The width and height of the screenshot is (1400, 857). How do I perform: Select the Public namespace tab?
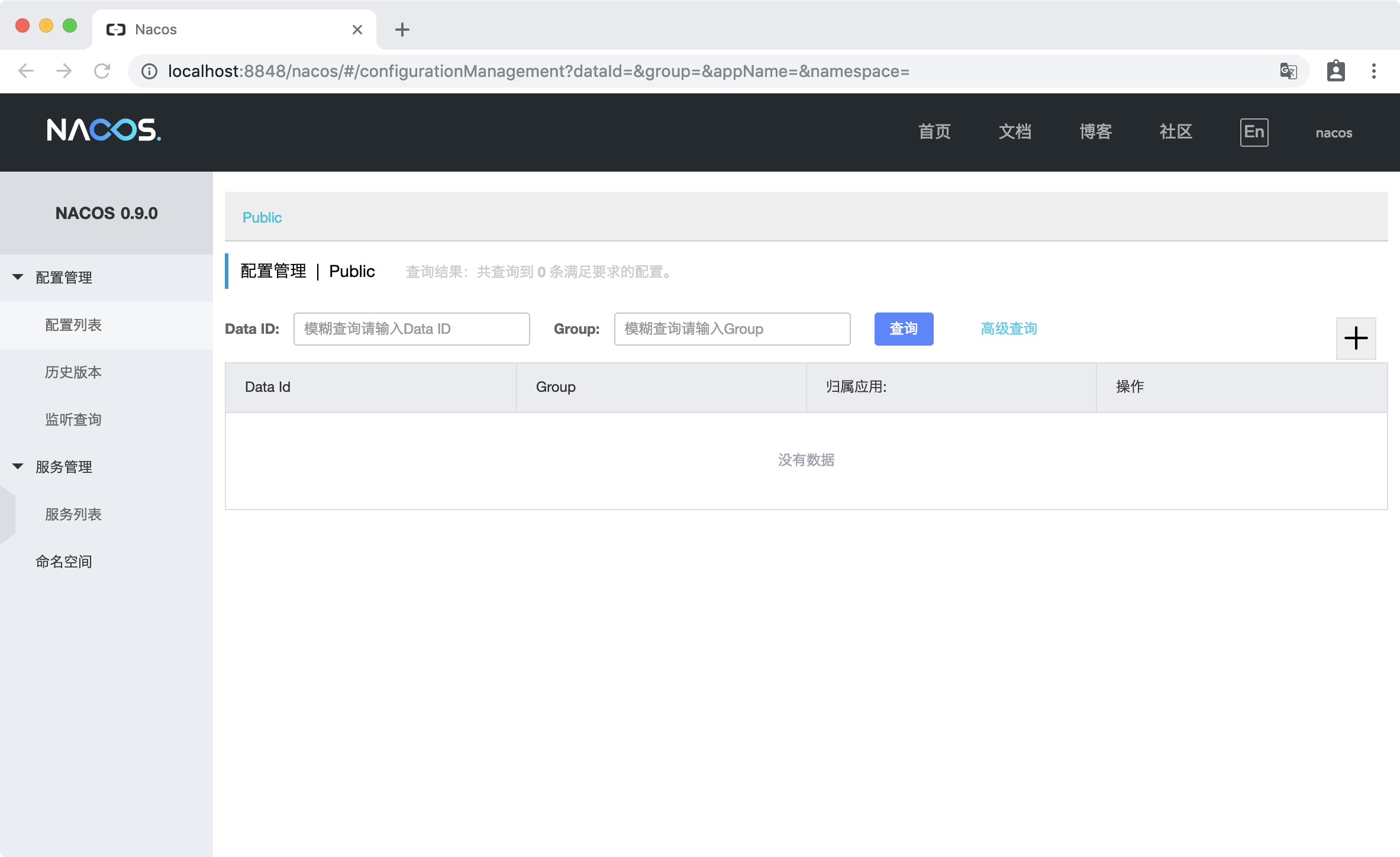[x=262, y=217]
